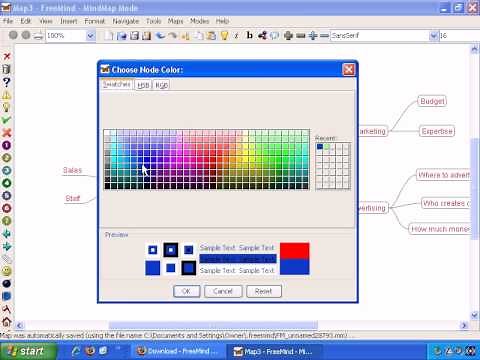Click the Map3 - FreeMind taskbar button

point(274,351)
